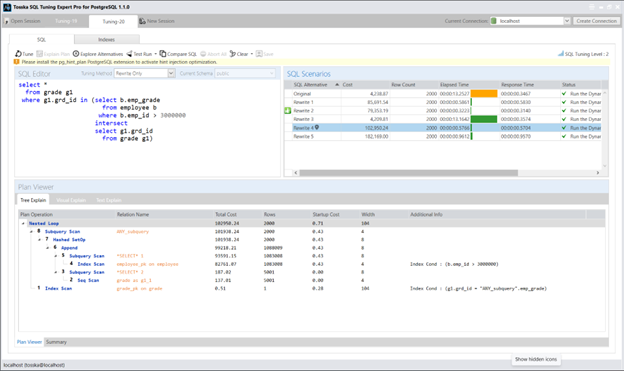
Task: Click the green status checkmark in the Rewrite 5 row
Action: coord(564,136)
